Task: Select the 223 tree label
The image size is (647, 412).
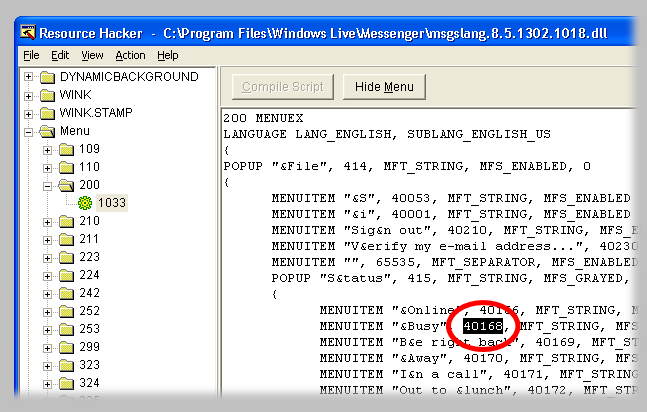Action: [90, 257]
